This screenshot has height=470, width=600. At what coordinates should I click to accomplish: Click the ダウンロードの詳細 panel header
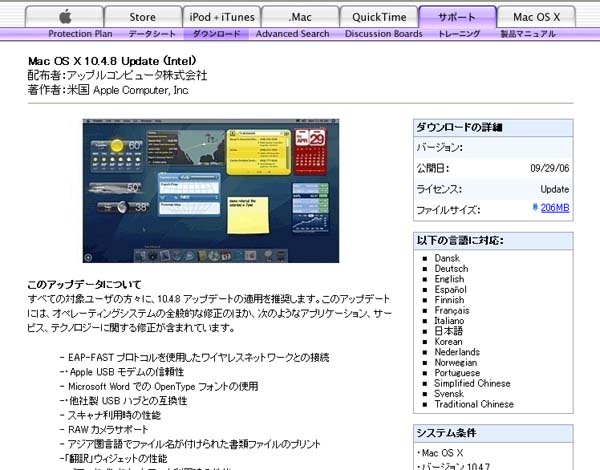[493, 127]
